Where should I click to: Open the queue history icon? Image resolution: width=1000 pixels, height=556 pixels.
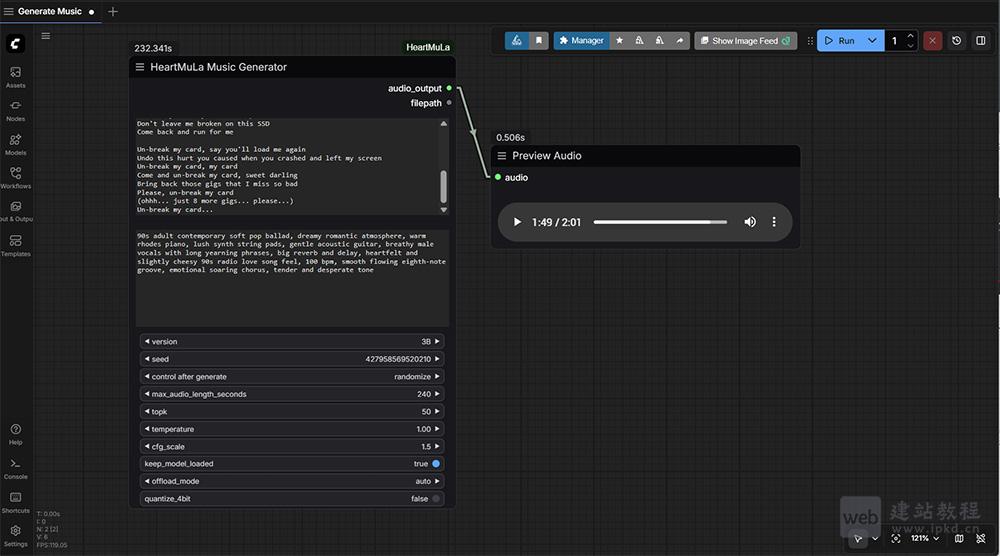pyautogui.click(x=957, y=41)
